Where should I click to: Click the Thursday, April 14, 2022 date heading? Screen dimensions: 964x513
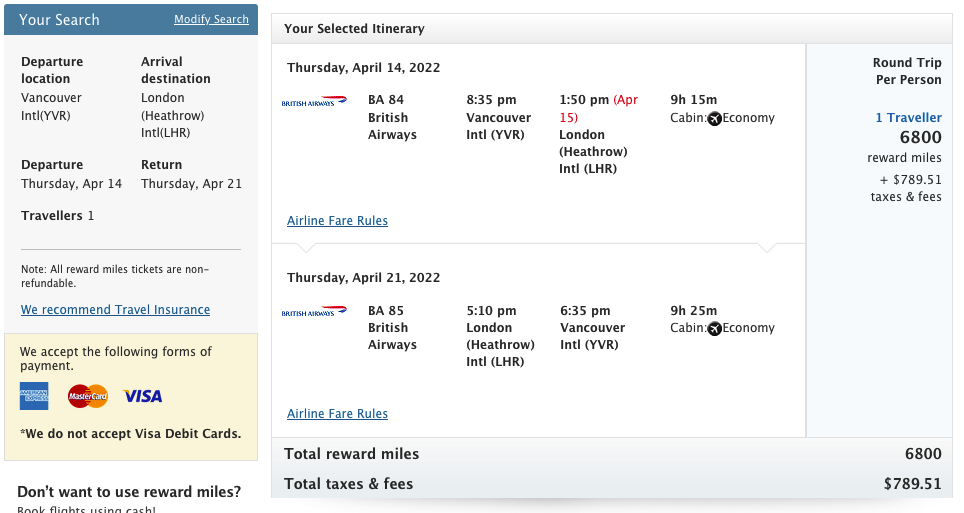click(363, 68)
